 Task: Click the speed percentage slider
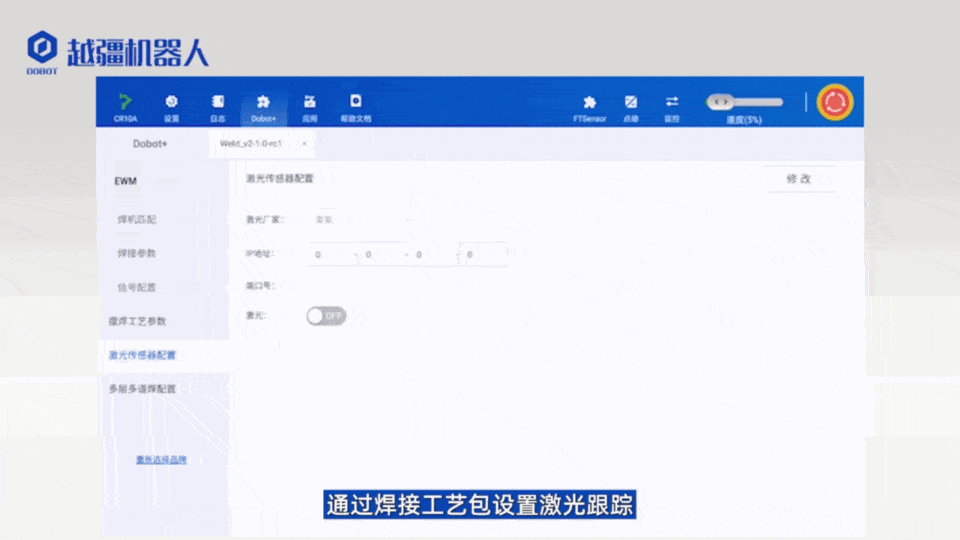(744, 102)
